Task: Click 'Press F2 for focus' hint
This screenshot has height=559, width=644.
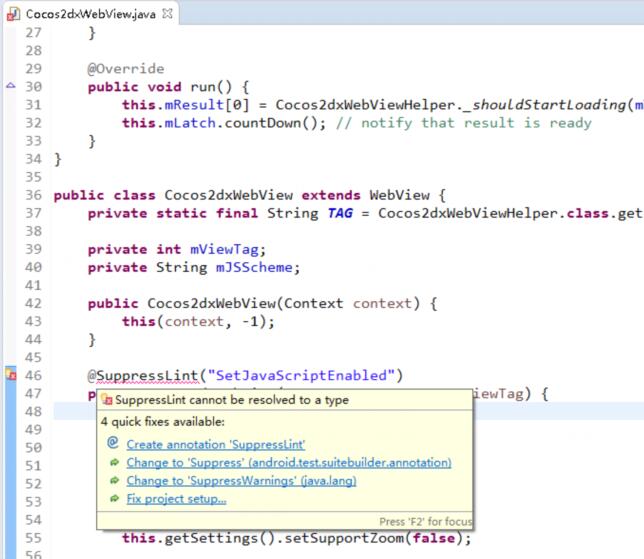Action: 426,522
